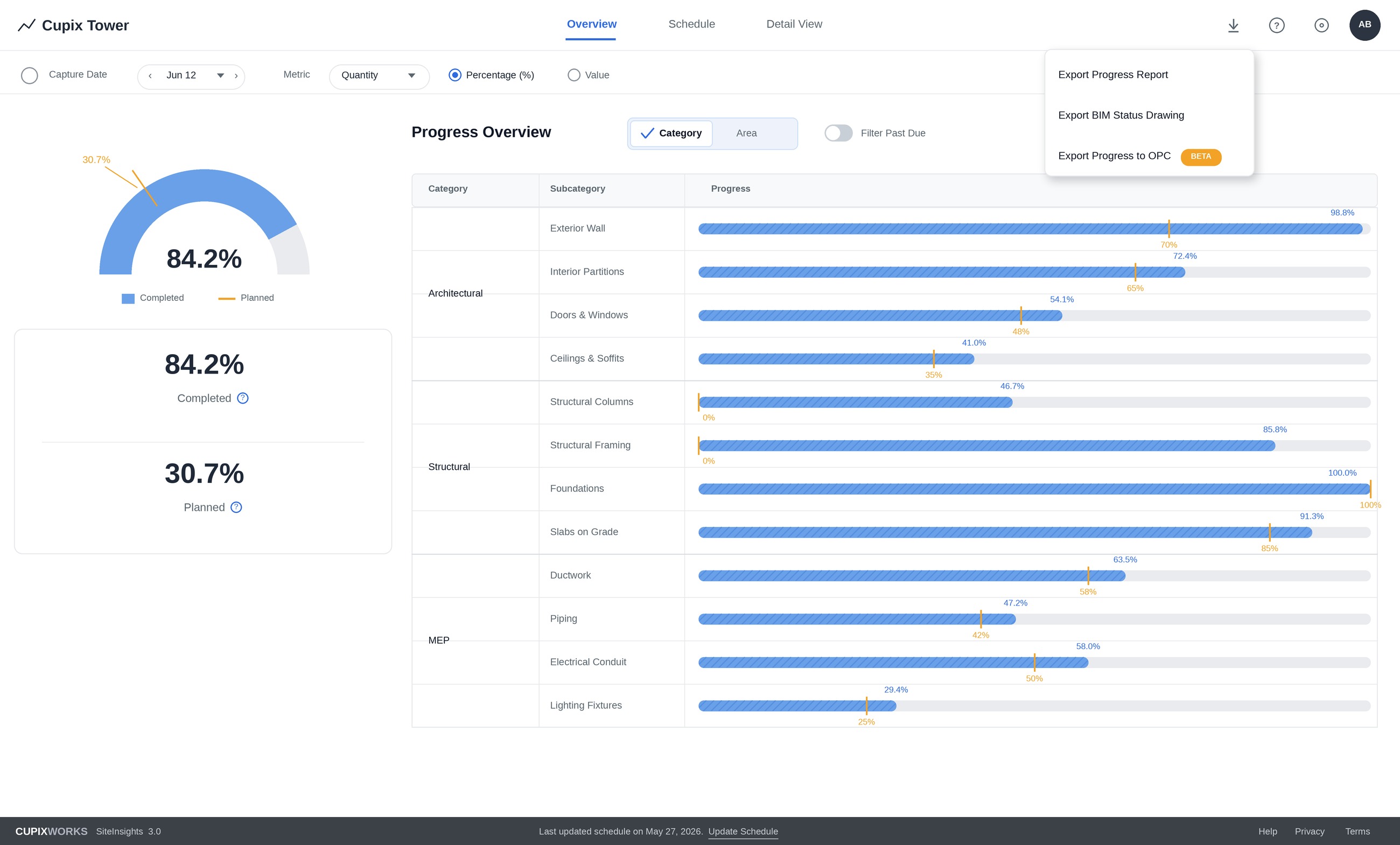Click the 70% planned marker label
This screenshot has width=1400, height=845.
pyautogui.click(x=1169, y=245)
